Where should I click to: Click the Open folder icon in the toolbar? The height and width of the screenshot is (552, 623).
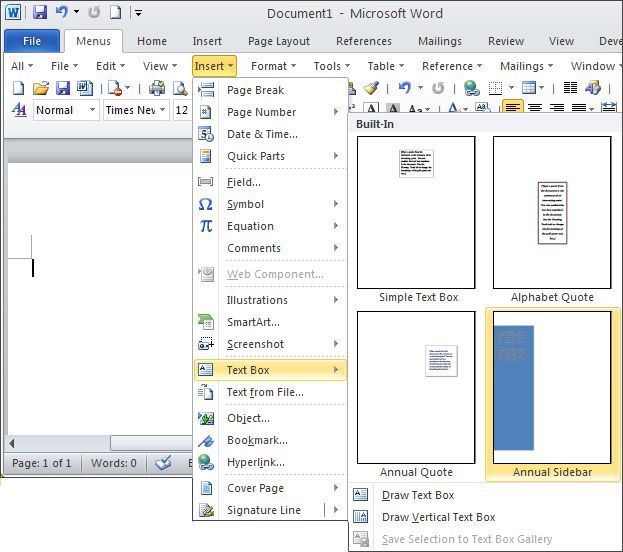pos(41,88)
